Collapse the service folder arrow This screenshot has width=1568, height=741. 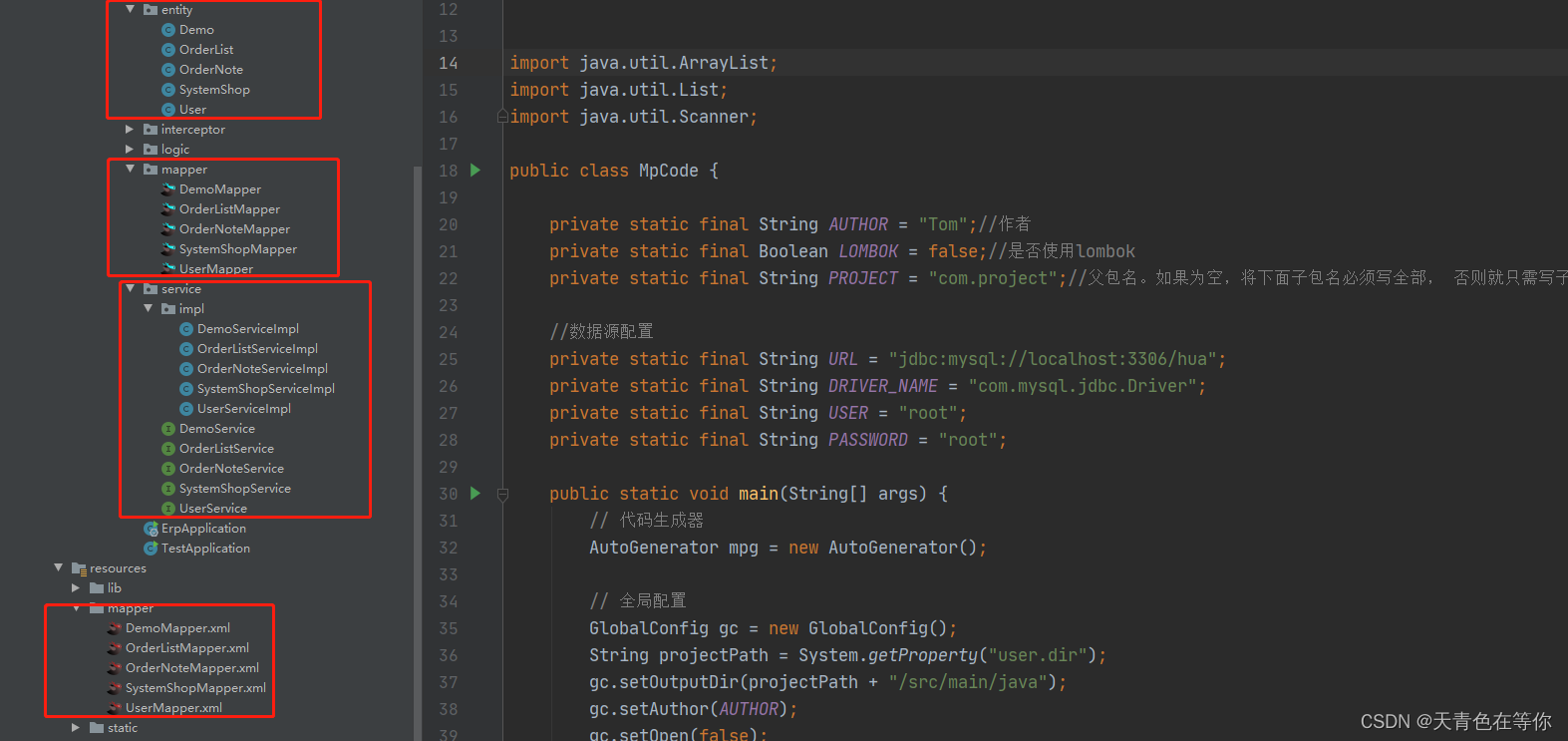pyautogui.click(x=130, y=288)
